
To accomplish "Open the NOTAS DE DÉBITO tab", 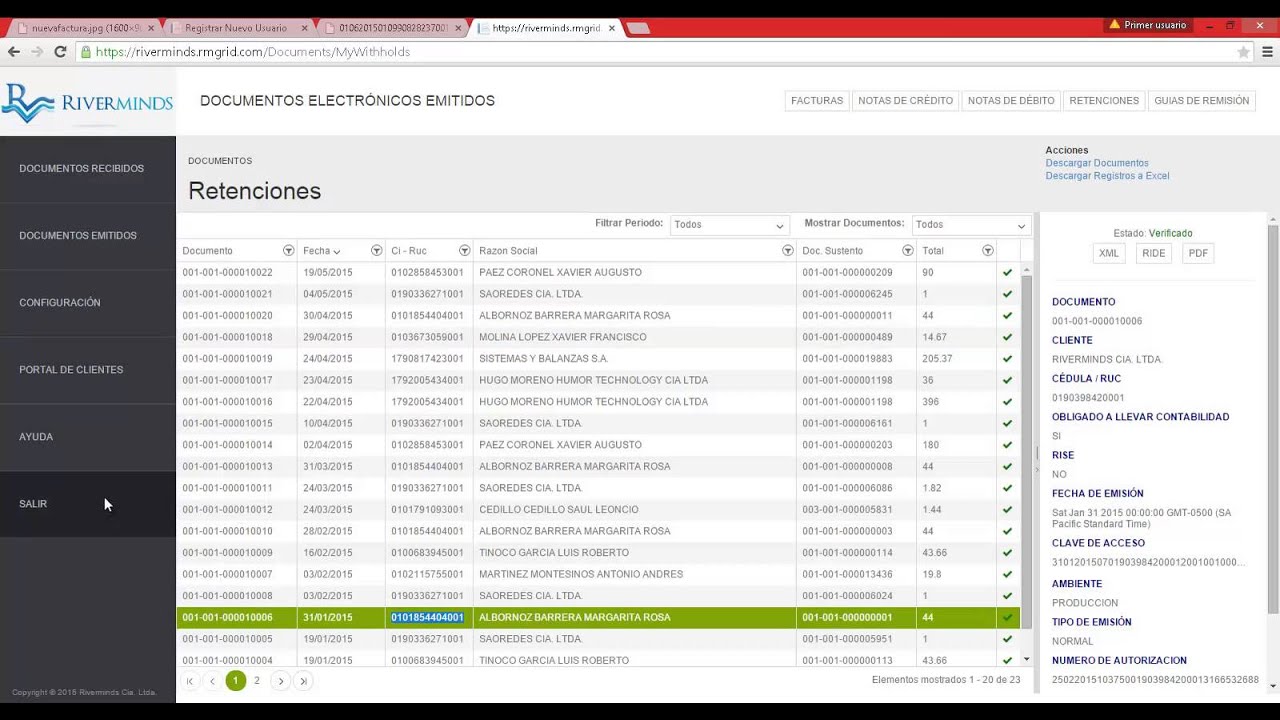I will pos(1011,101).
